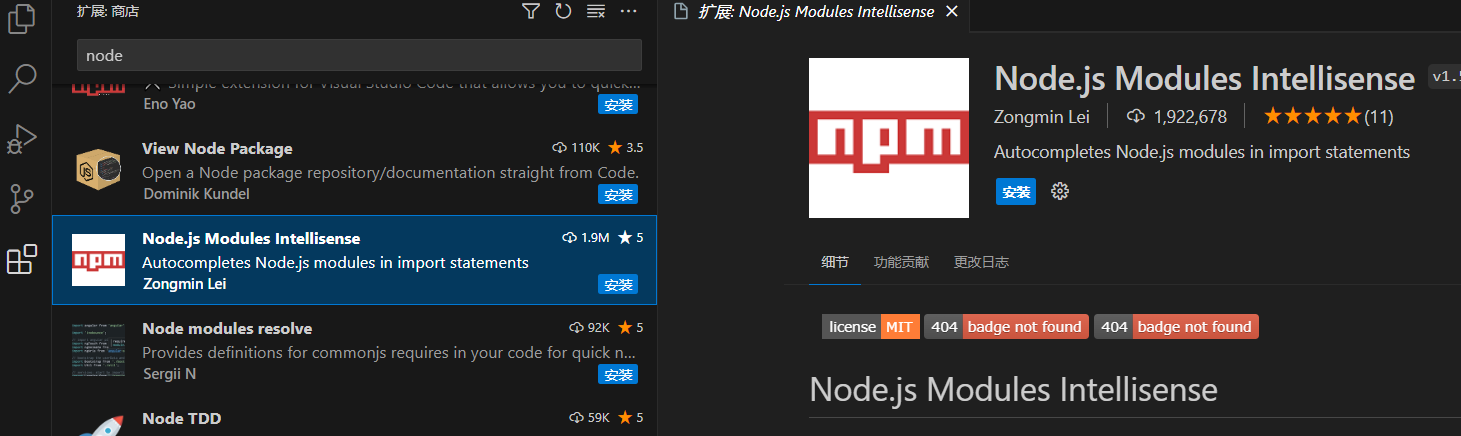Close the Node.js Modules Intellisense tab
This screenshot has width=1461, height=436.
952,12
